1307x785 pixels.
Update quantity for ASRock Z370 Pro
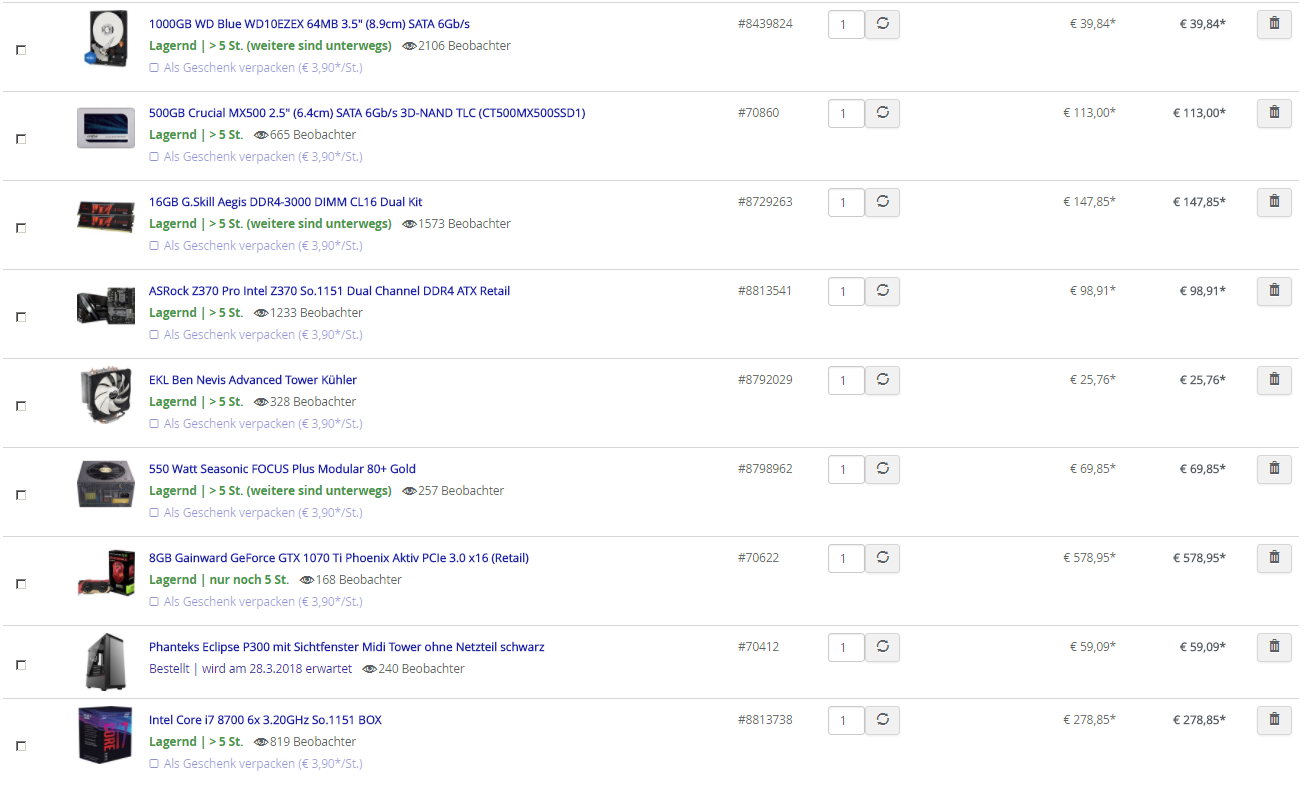[x=882, y=291]
